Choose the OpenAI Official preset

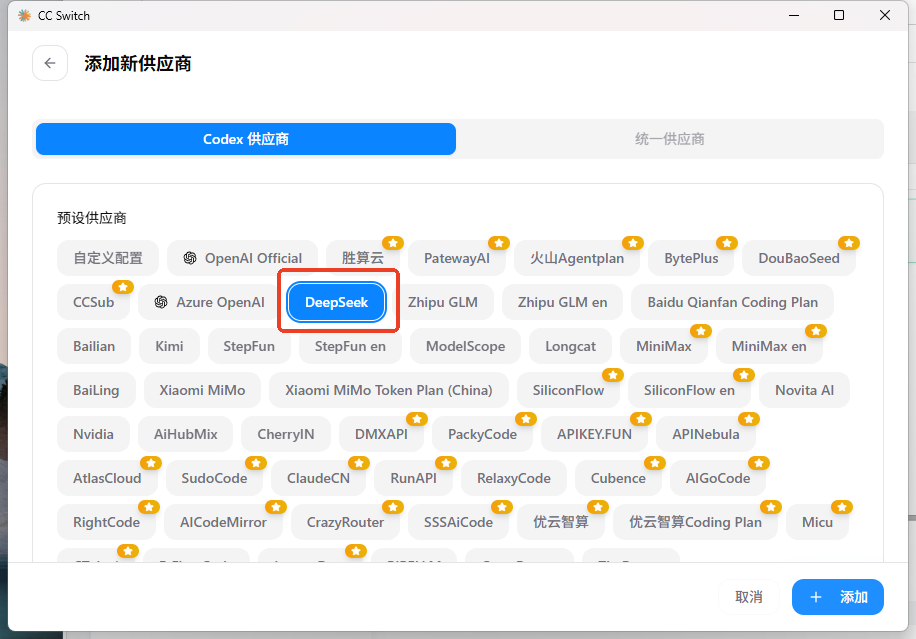coord(242,258)
